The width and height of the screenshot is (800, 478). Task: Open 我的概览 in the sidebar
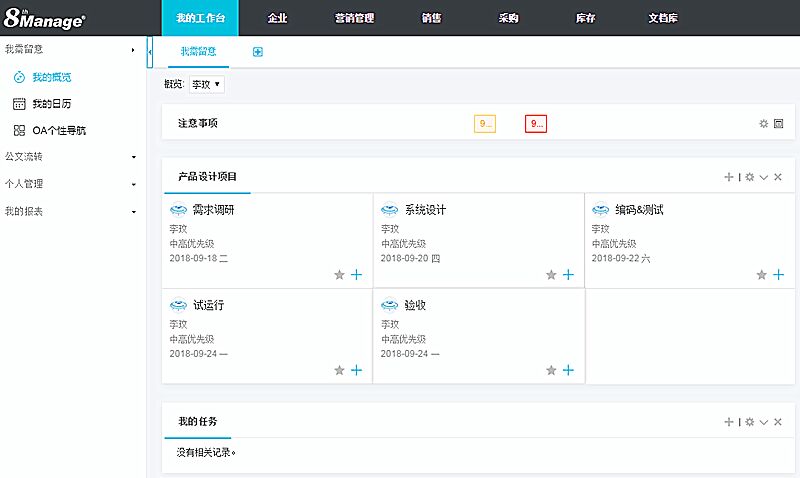coord(50,77)
